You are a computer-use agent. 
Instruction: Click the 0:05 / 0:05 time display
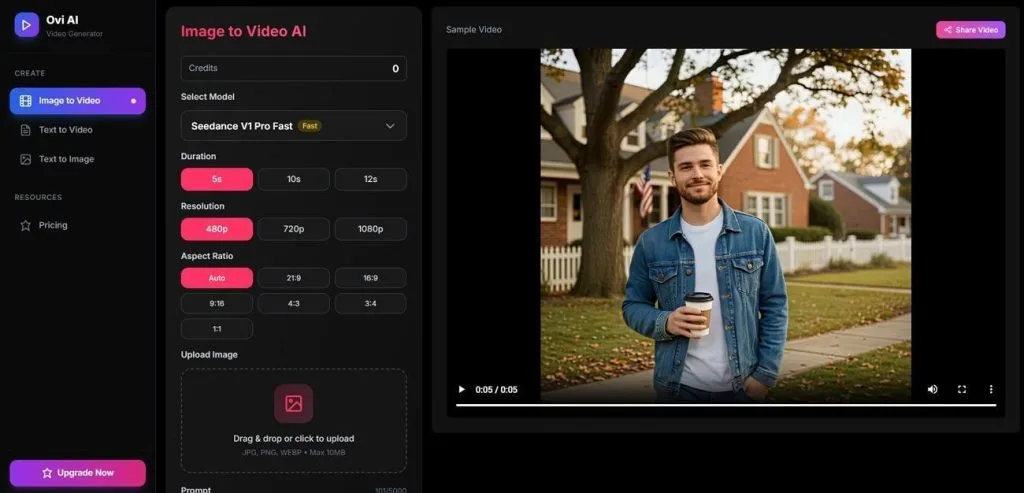tap(496, 390)
